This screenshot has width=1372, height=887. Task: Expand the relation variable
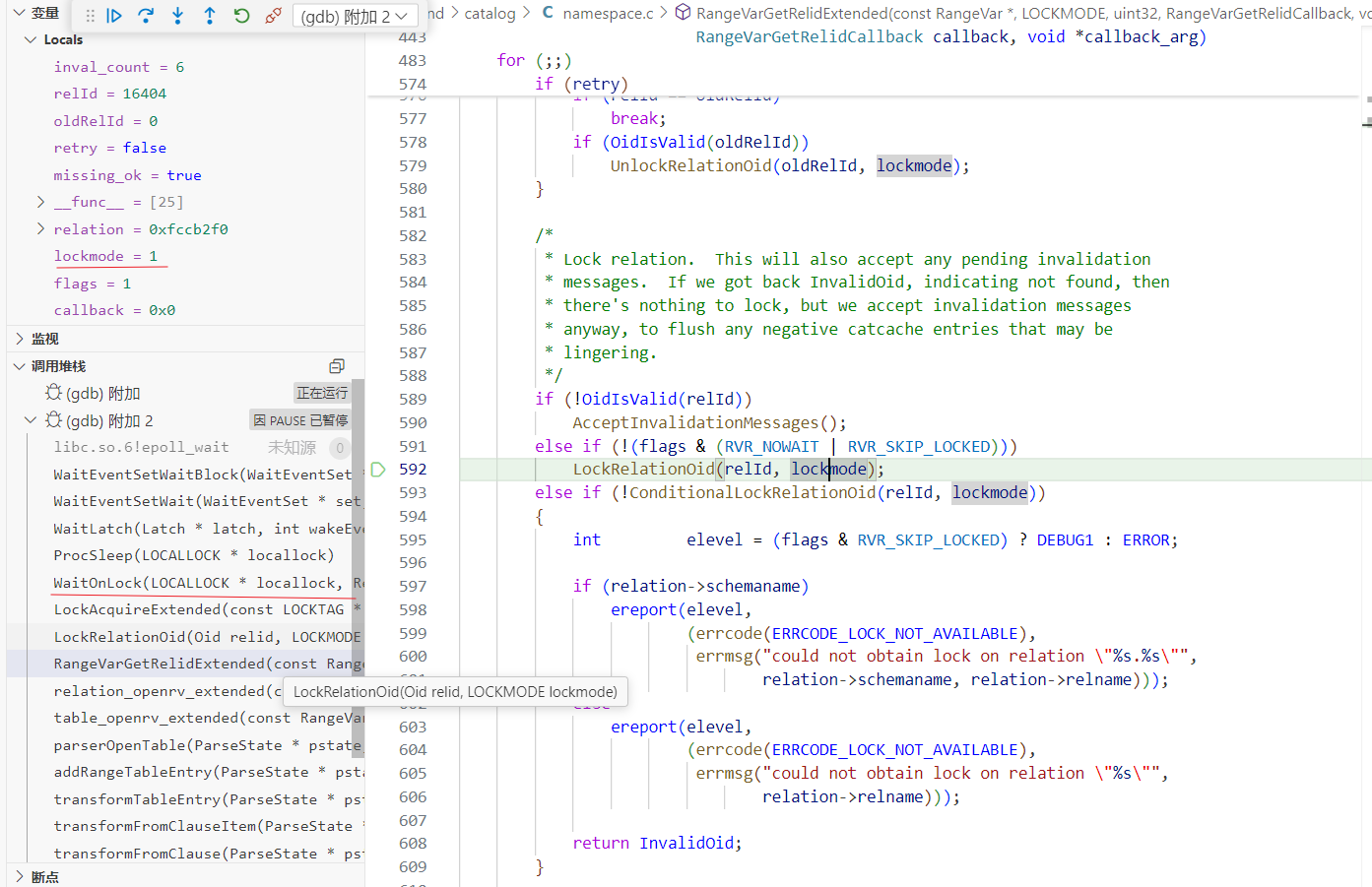(x=40, y=229)
